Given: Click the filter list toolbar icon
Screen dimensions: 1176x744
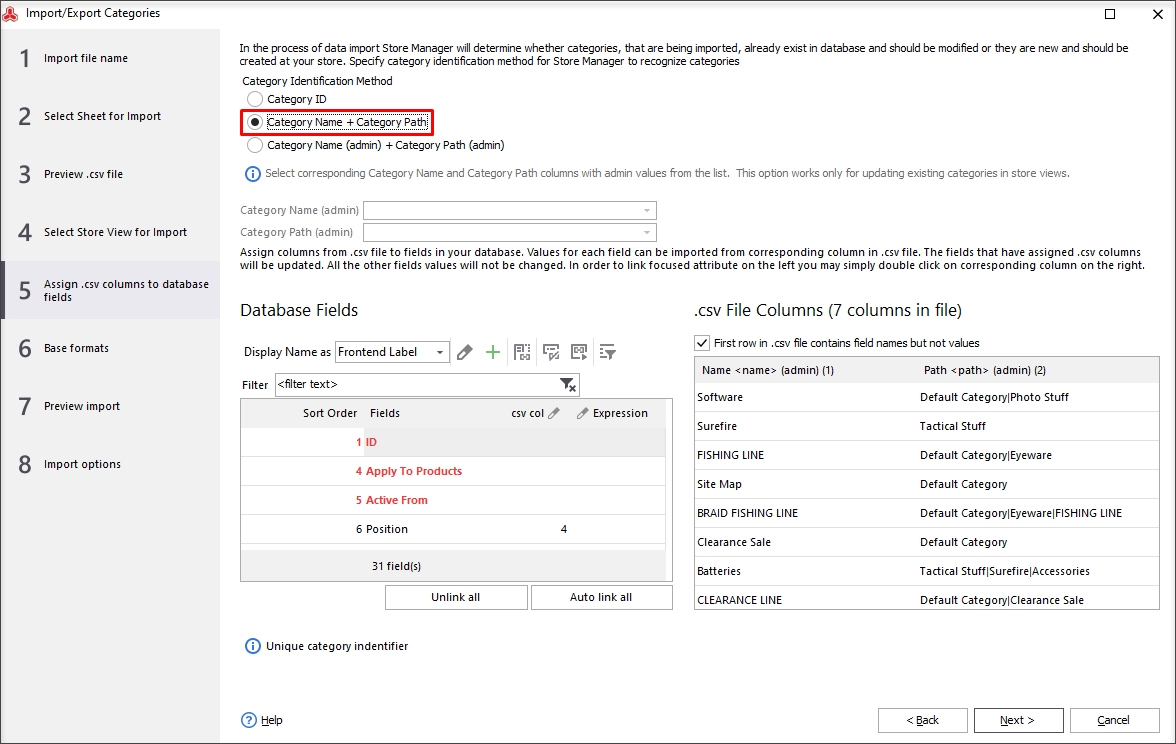Looking at the screenshot, I should click(x=608, y=352).
